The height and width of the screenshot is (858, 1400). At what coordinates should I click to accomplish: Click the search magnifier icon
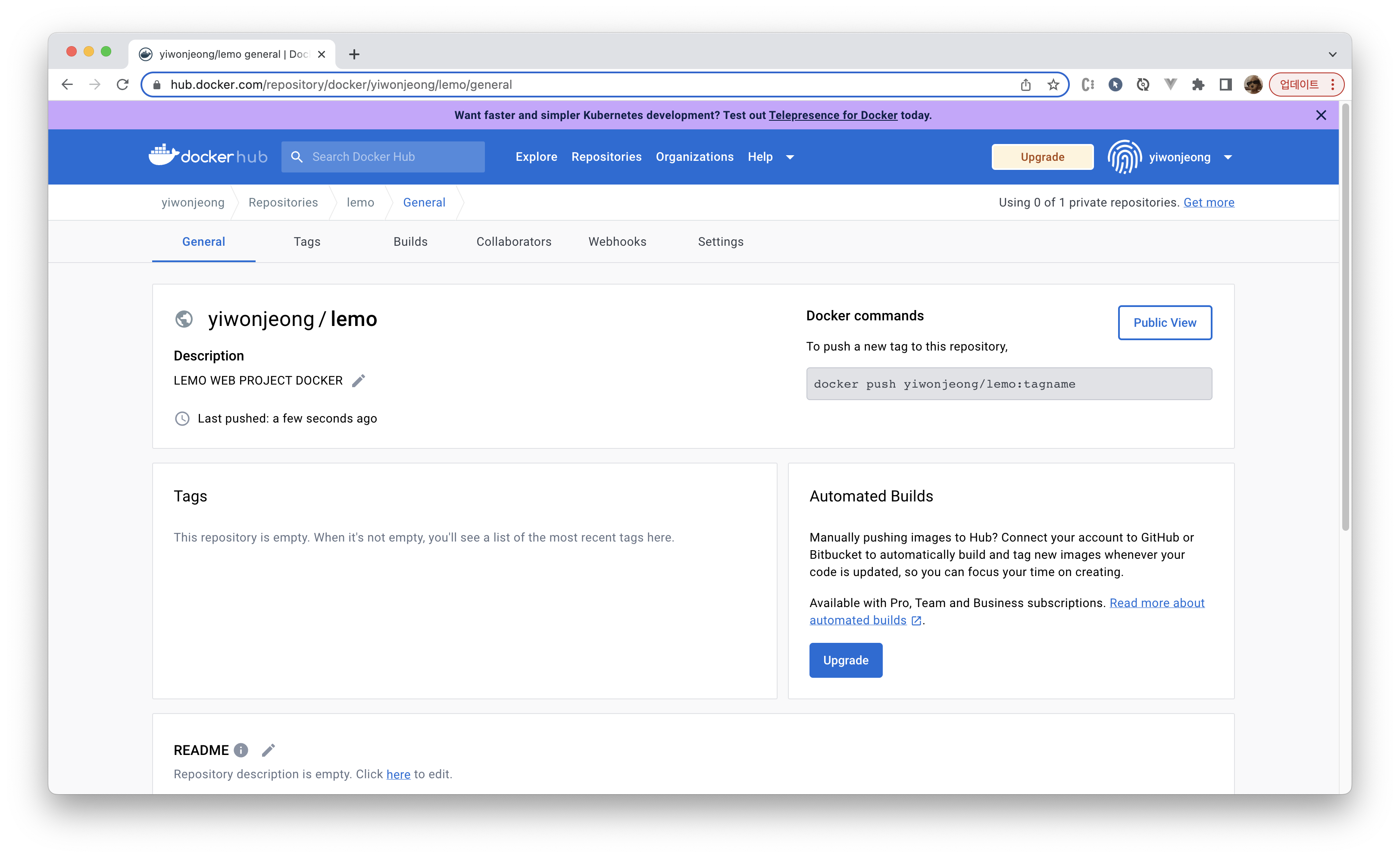297,156
